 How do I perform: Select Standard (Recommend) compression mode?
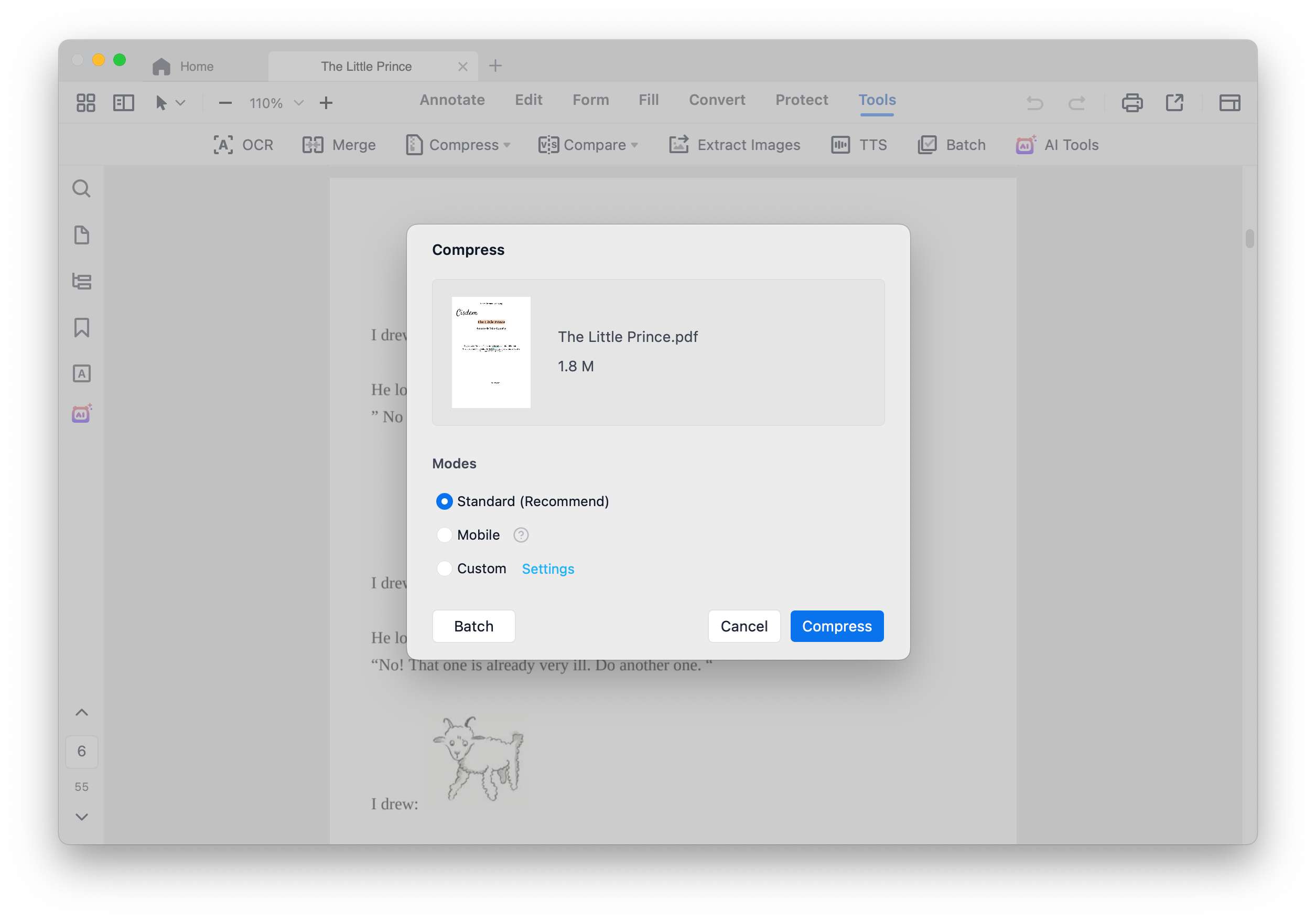pyautogui.click(x=444, y=501)
